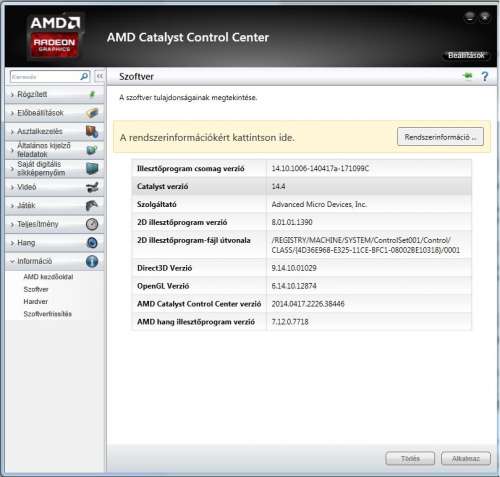This screenshot has height=477, width=500.
Task: Expand the Játék section
Action: (x=12, y=206)
